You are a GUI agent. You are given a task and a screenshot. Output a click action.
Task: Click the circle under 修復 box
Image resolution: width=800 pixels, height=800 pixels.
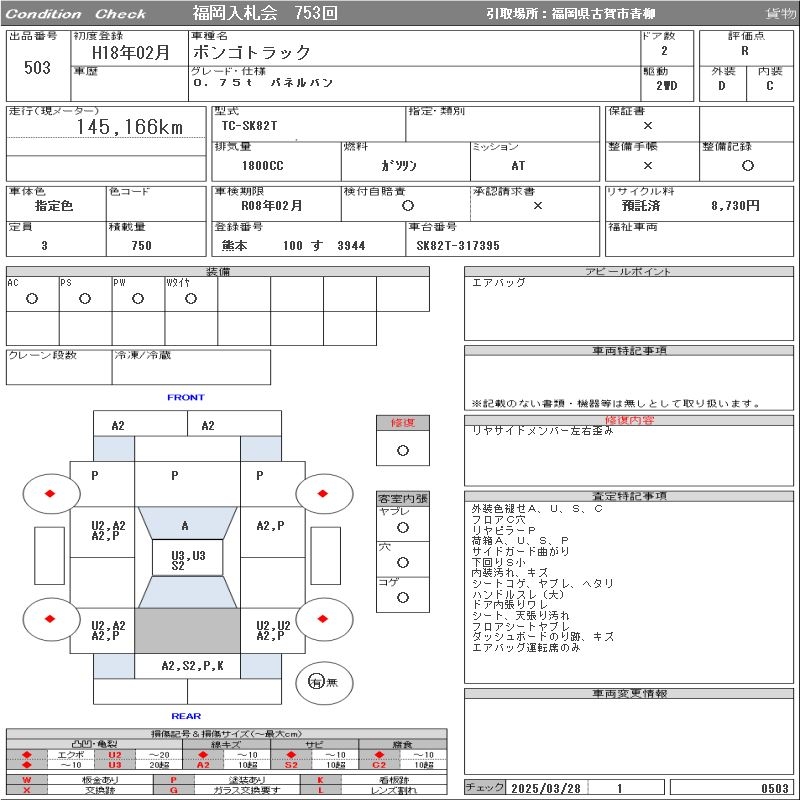[403, 451]
